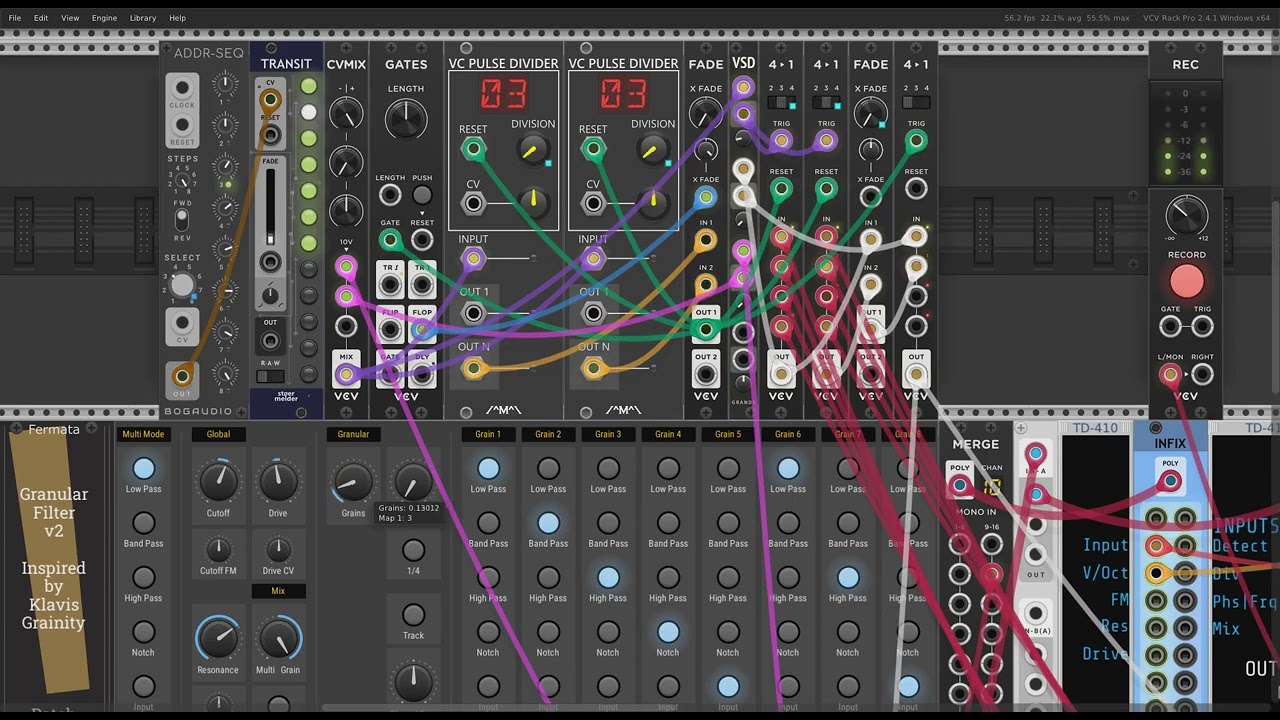Click DIVISION knob on left VC Pulse Divider

point(533,150)
